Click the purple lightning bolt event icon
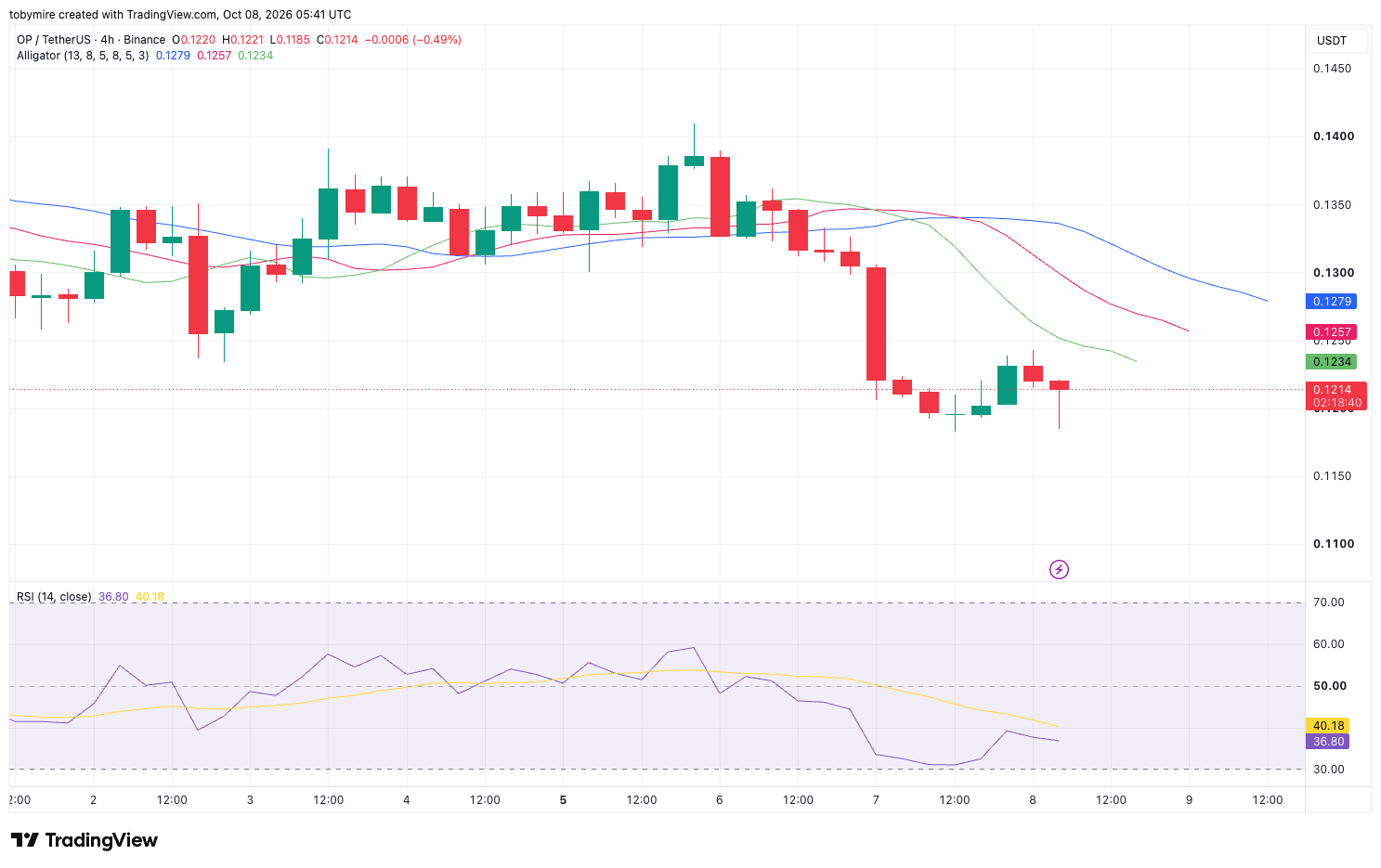Screen dimensions: 1381x868 point(1059,569)
